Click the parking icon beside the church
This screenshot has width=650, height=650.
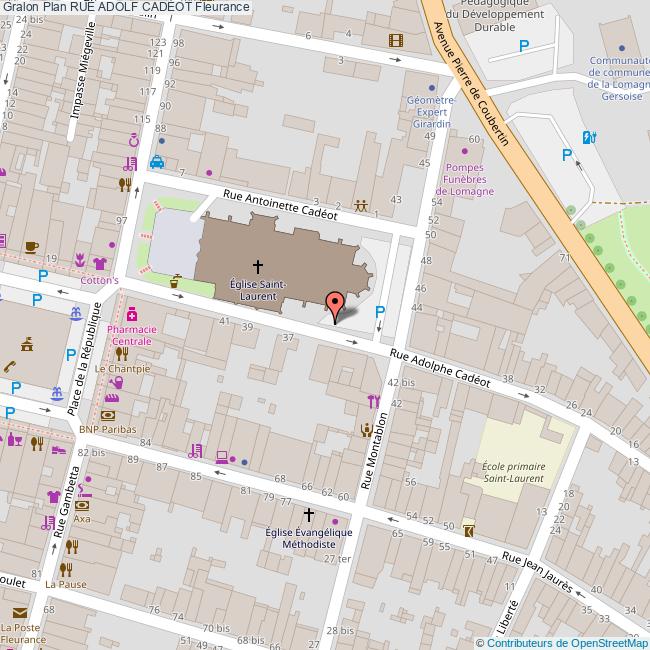coord(379,313)
